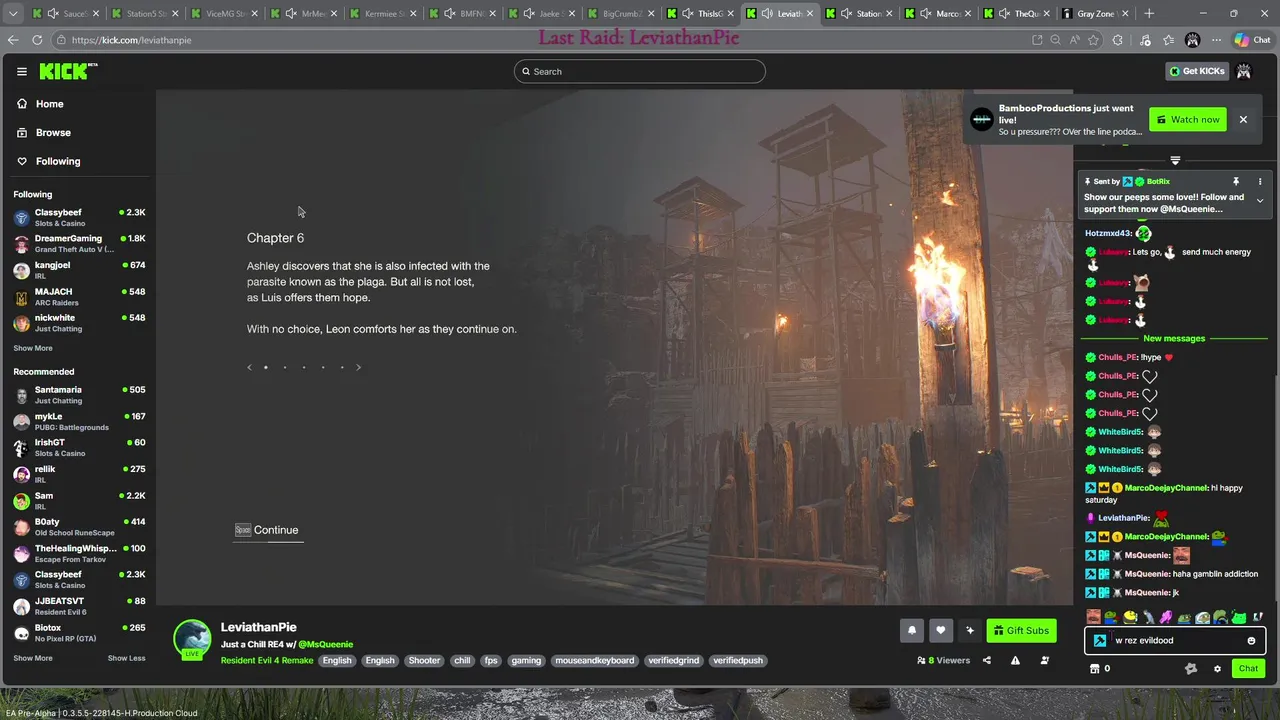Image resolution: width=1280 pixels, height=720 pixels.
Task: Toggle follow heart for LeviathanPie
Action: (941, 630)
